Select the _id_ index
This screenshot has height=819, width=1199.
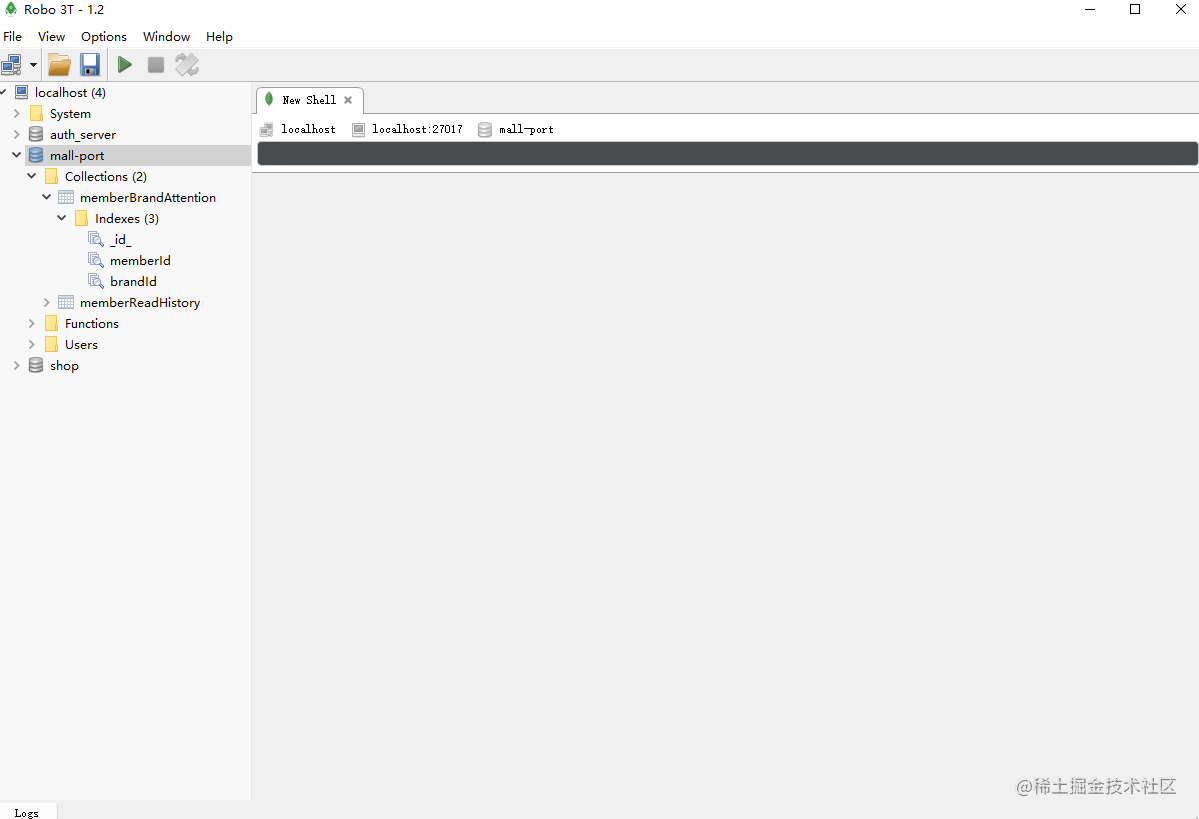pos(121,239)
